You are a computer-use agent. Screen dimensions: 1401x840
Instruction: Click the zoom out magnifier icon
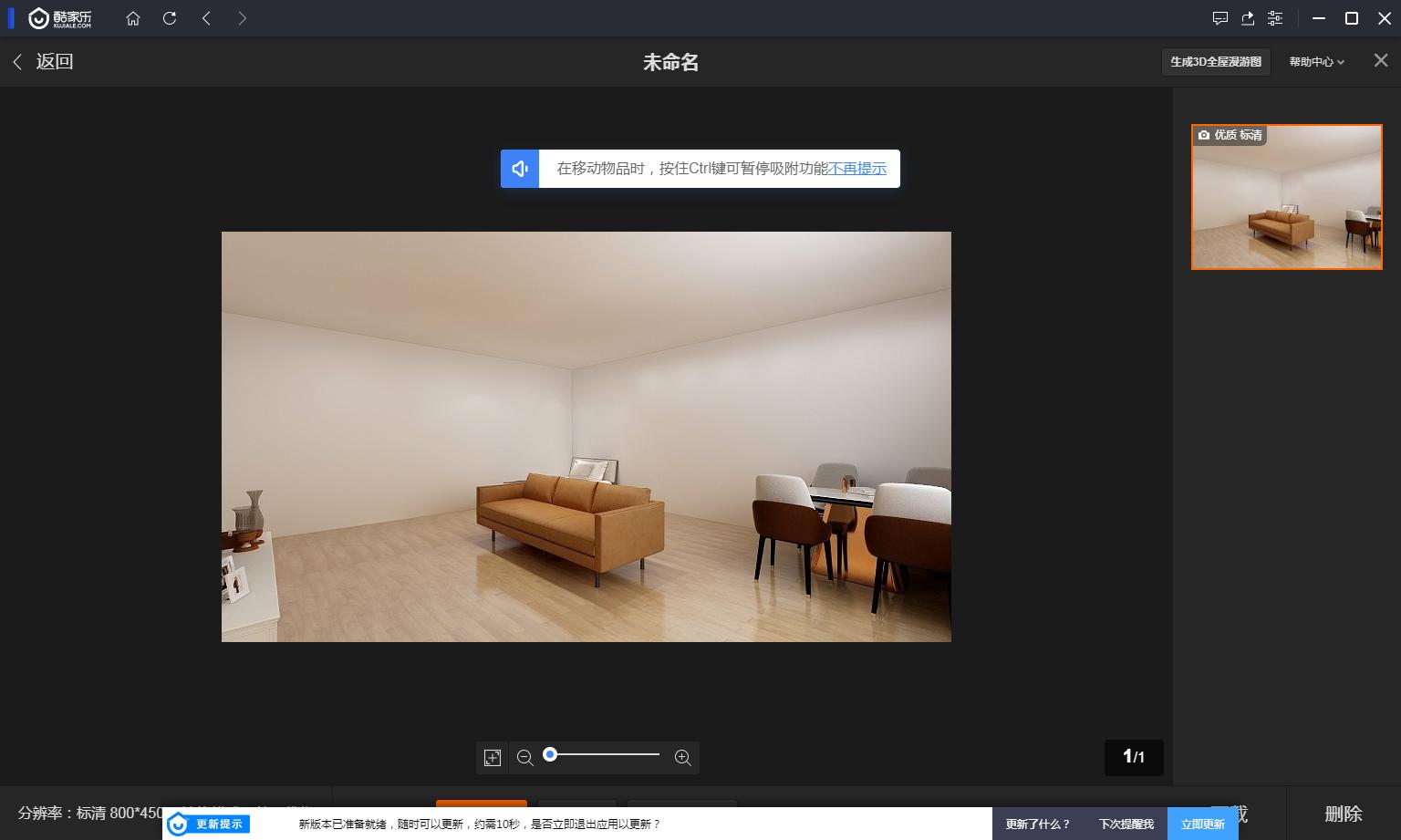point(524,757)
